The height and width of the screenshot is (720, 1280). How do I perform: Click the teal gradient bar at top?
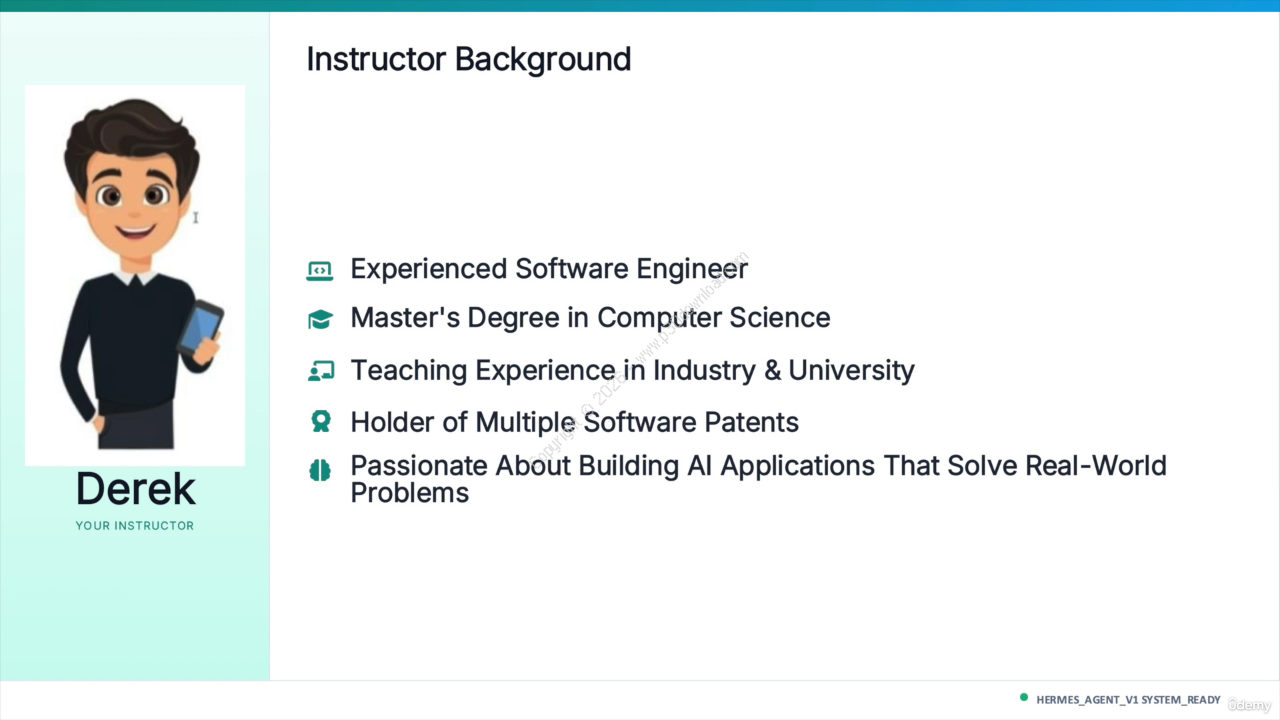point(640,6)
